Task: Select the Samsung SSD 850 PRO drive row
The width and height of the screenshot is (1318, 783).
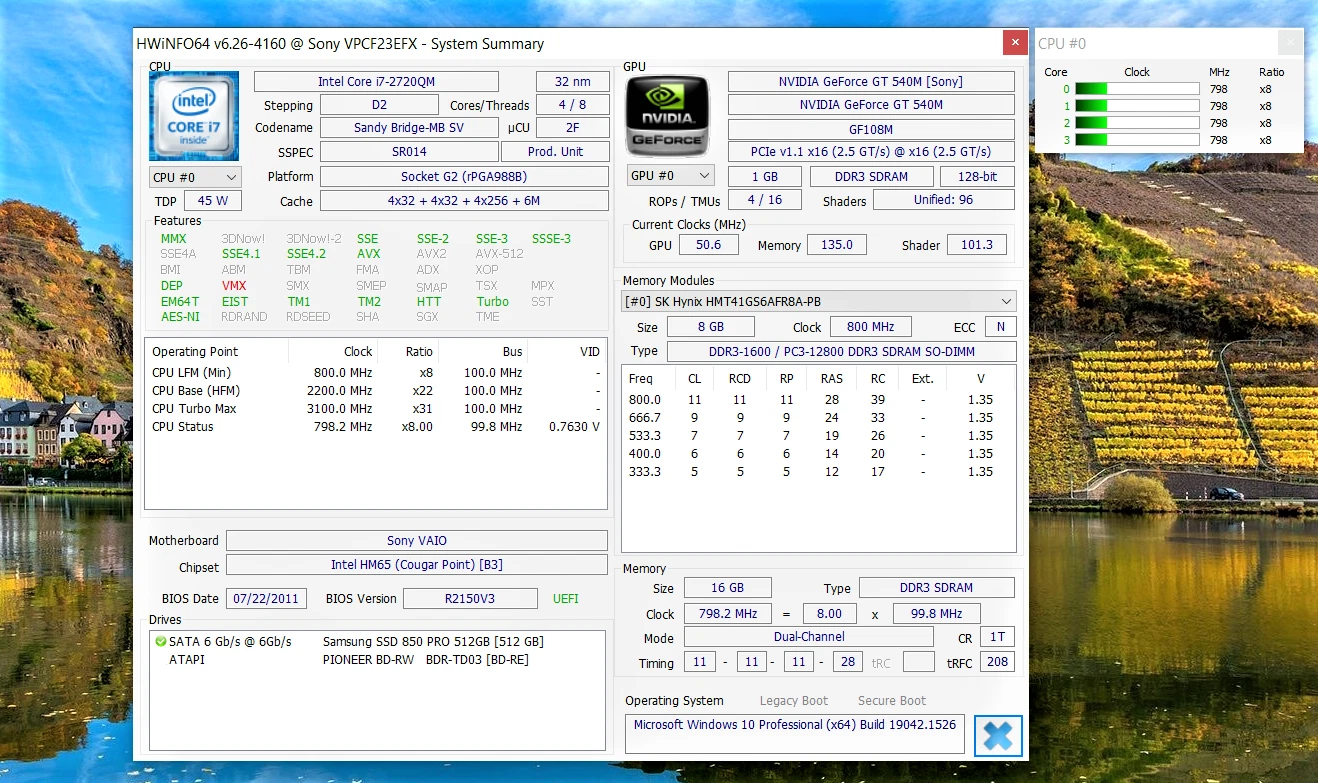Action: 376,642
